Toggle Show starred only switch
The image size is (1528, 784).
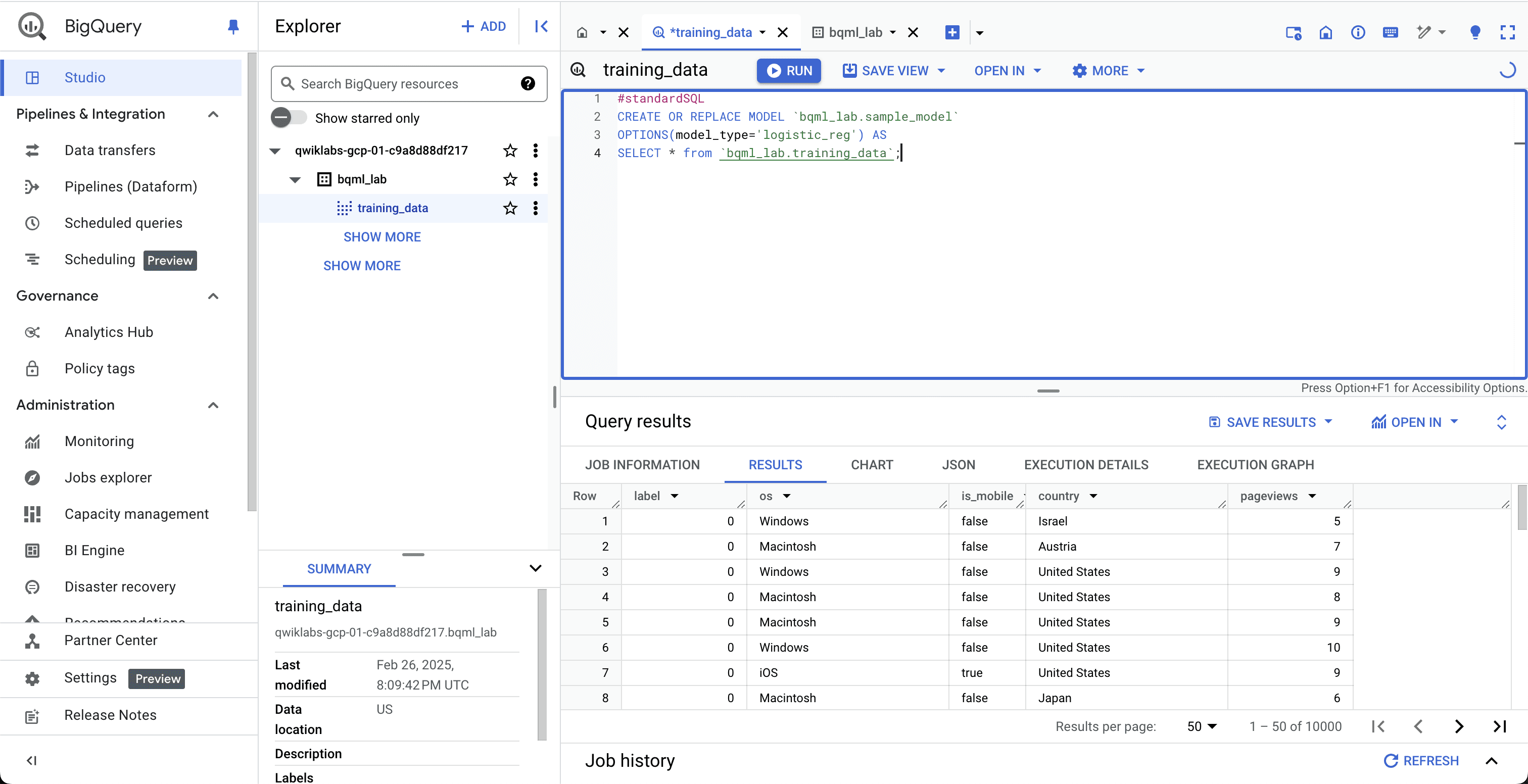(289, 118)
